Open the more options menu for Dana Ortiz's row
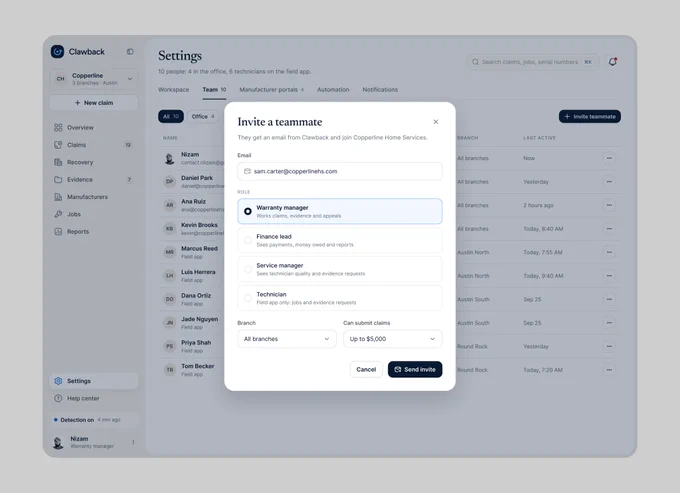Screen dimensions: 680x493 609,299
